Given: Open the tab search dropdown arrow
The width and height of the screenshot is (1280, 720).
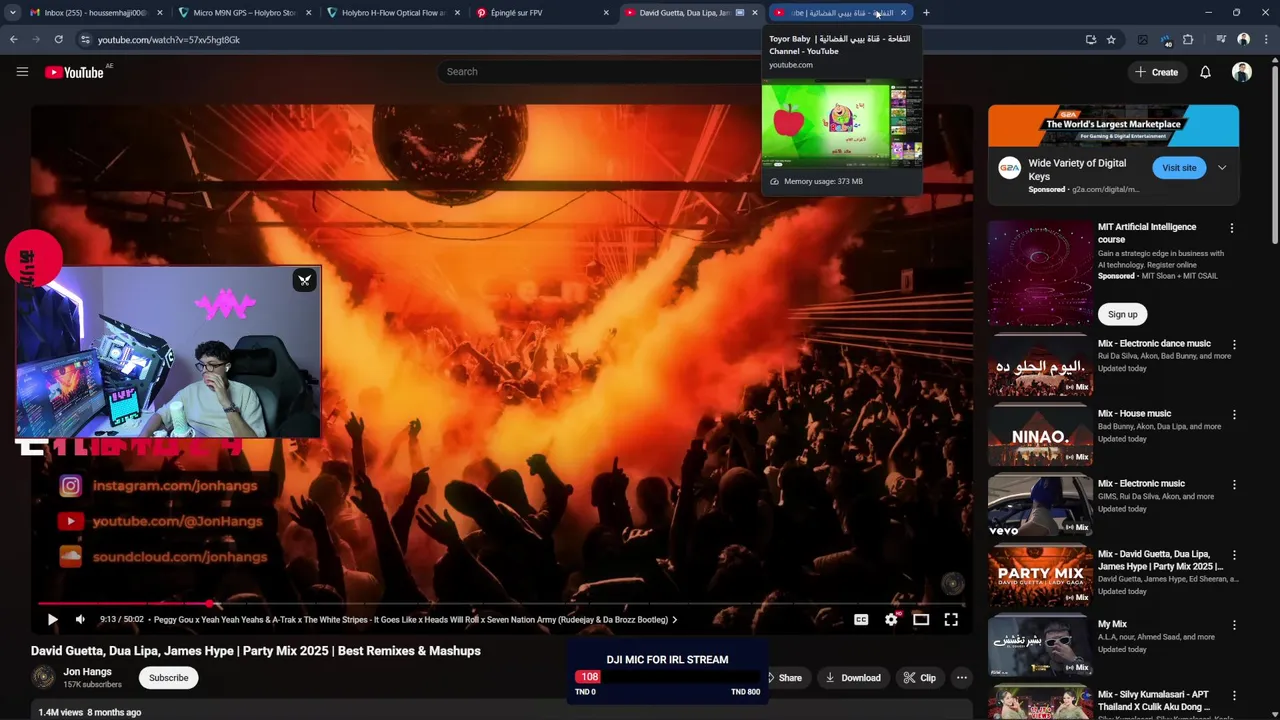Looking at the screenshot, I should (x=13, y=13).
